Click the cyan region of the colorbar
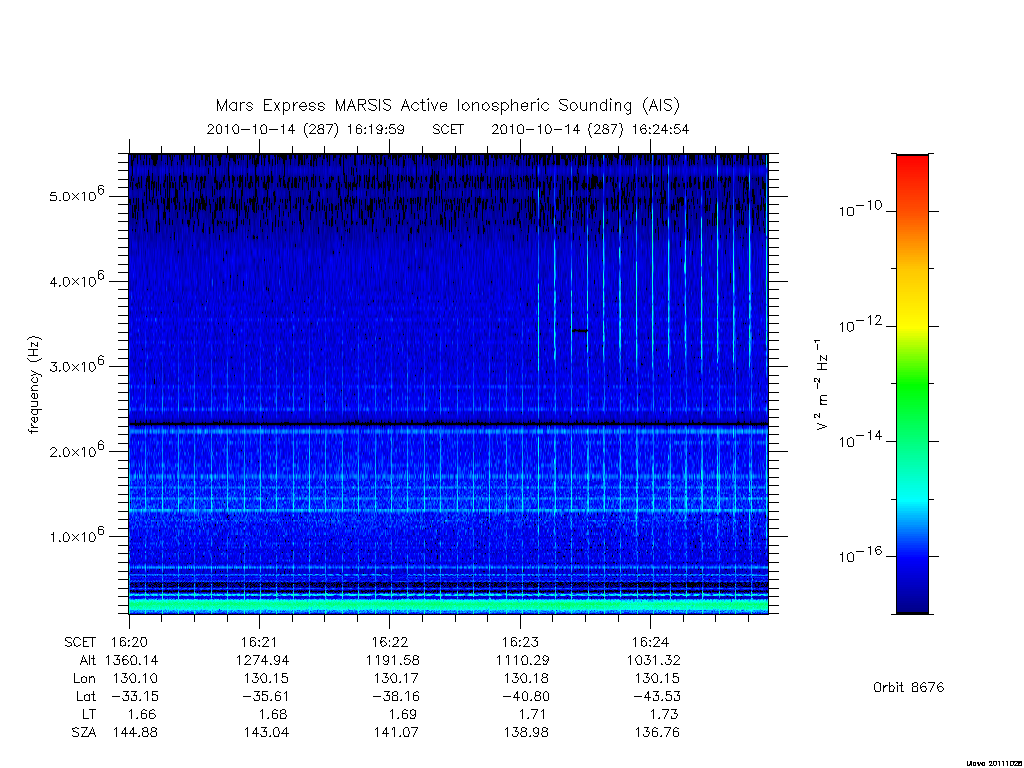Screen dimensions: 1024x768 [x=912, y=496]
